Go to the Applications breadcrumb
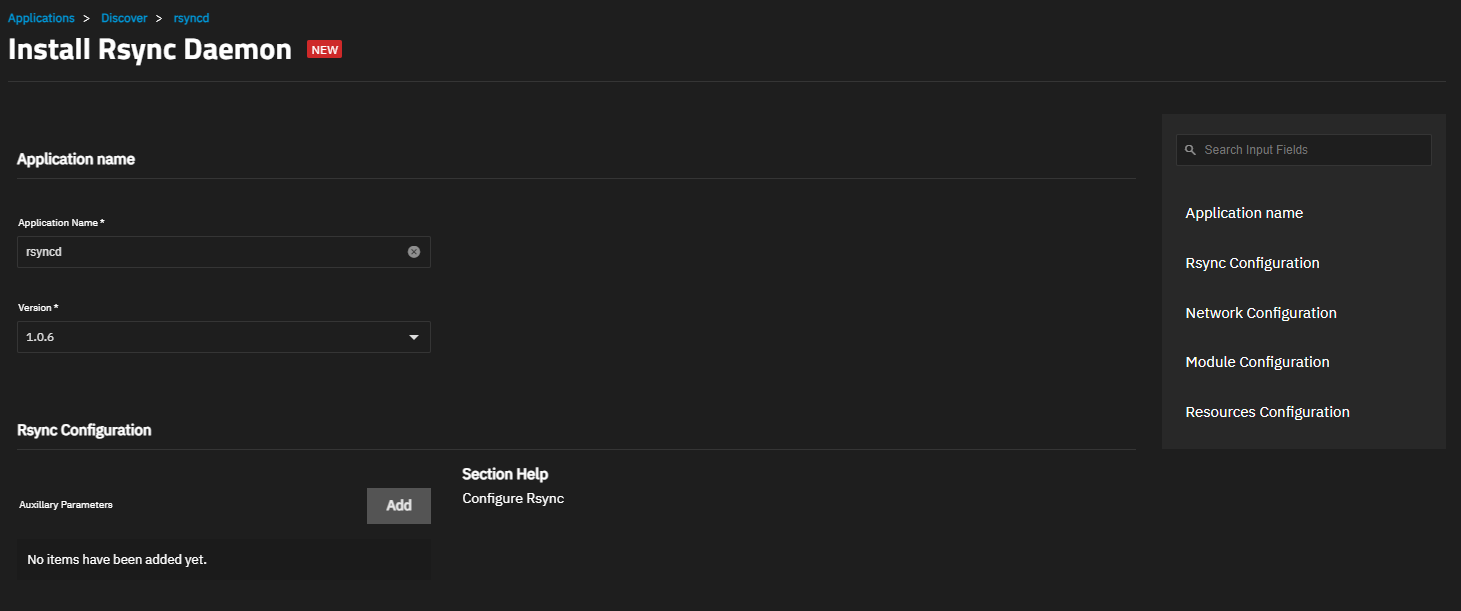 point(41,18)
